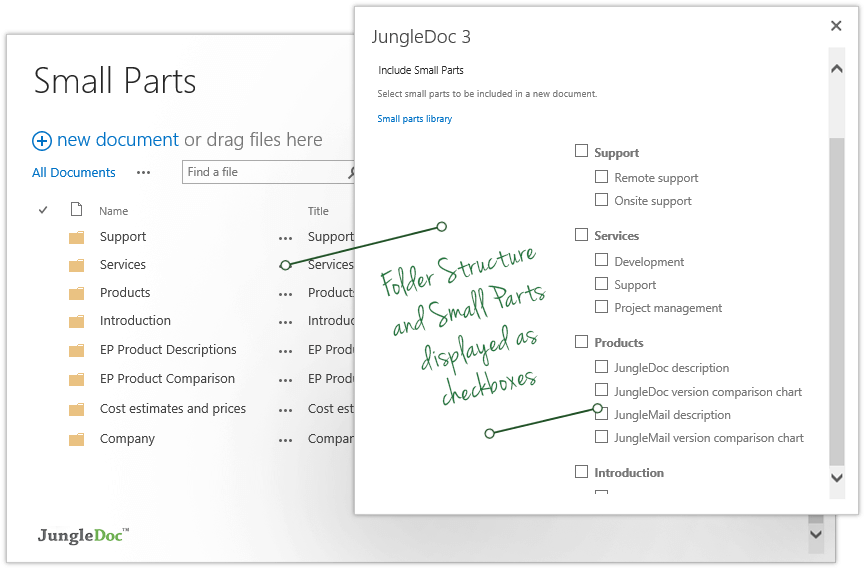865x569 pixels.
Task: Open the Small parts library link
Action: coord(414,119)
